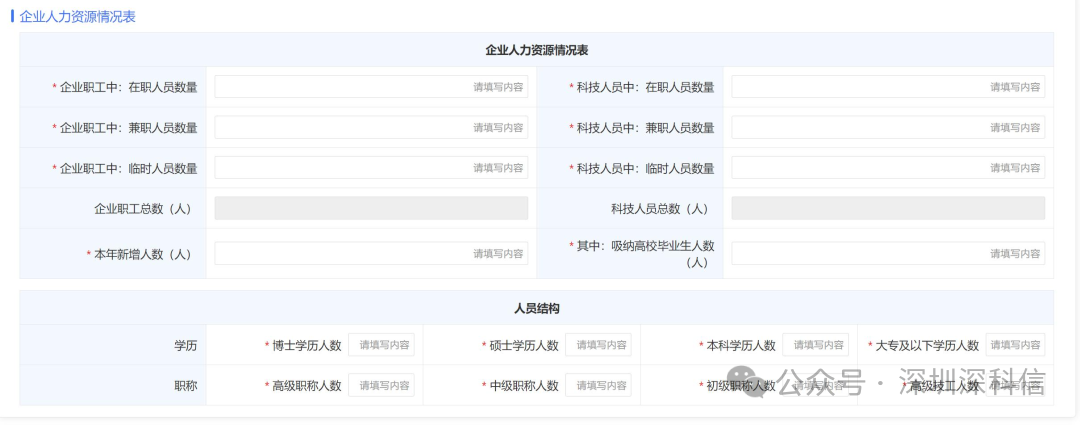Image resolution: width=1080 pixels, height=425 pixels.
Task: Click the 科技人员中：在职人员数量 input field
Action: click(888, 87)
